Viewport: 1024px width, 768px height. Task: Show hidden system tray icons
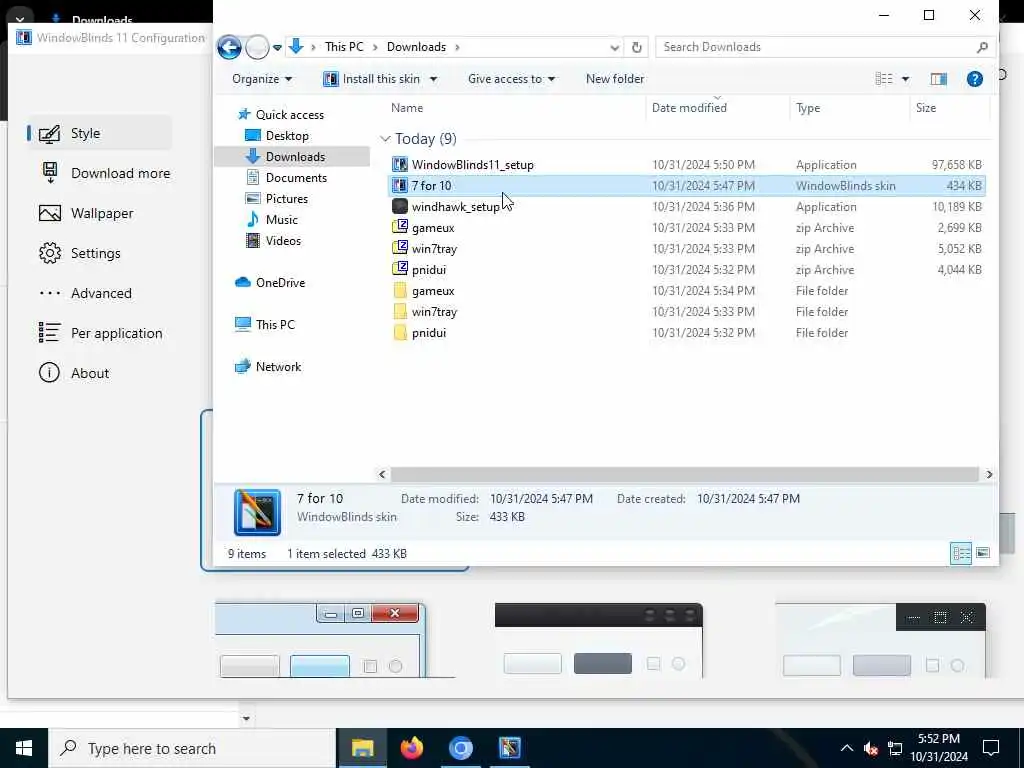tap(846, 748)
